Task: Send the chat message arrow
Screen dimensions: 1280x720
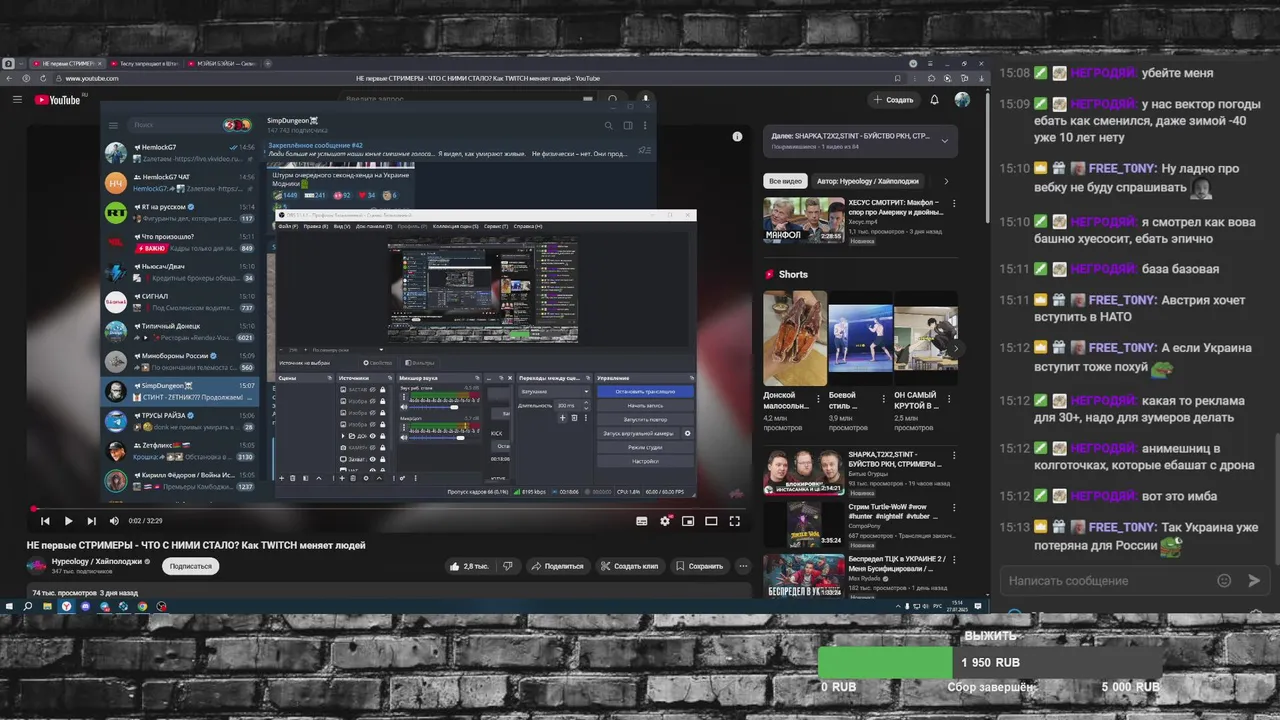Action: click(1254, 580)
